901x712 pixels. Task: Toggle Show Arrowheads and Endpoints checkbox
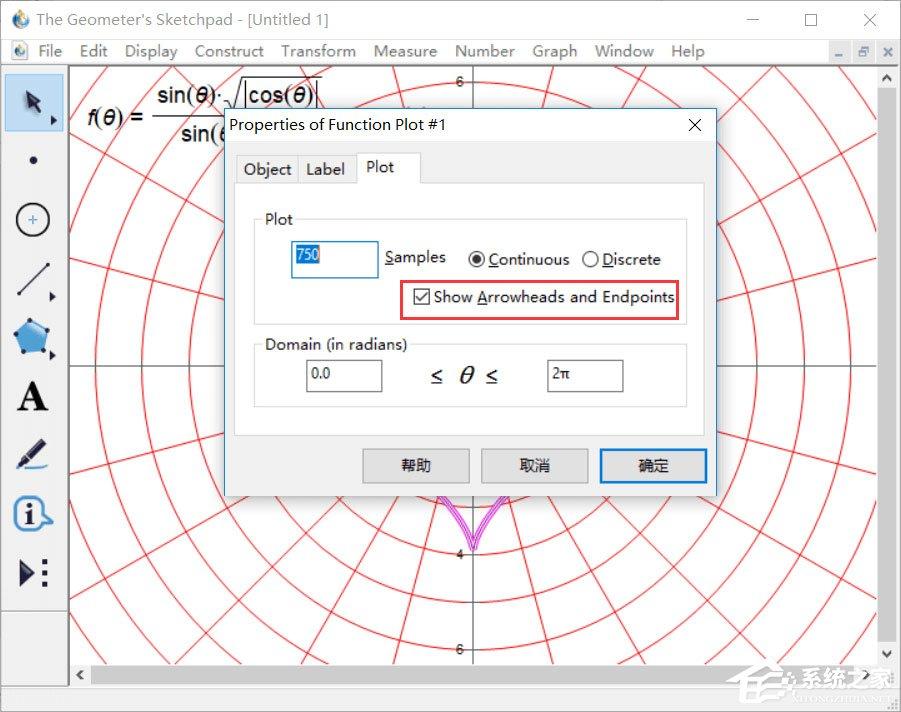tap(422, 297)
